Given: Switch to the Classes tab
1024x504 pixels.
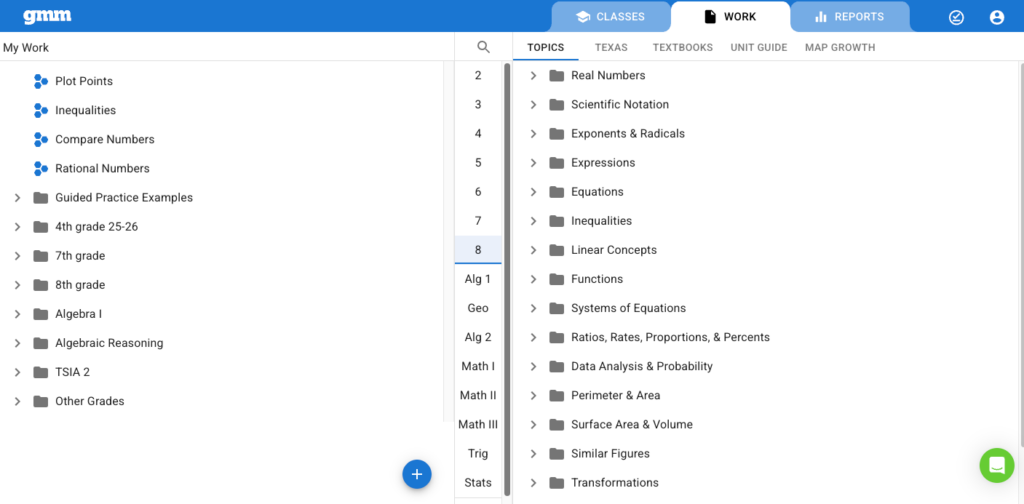Looking at the screenshot, I should 610,17.
